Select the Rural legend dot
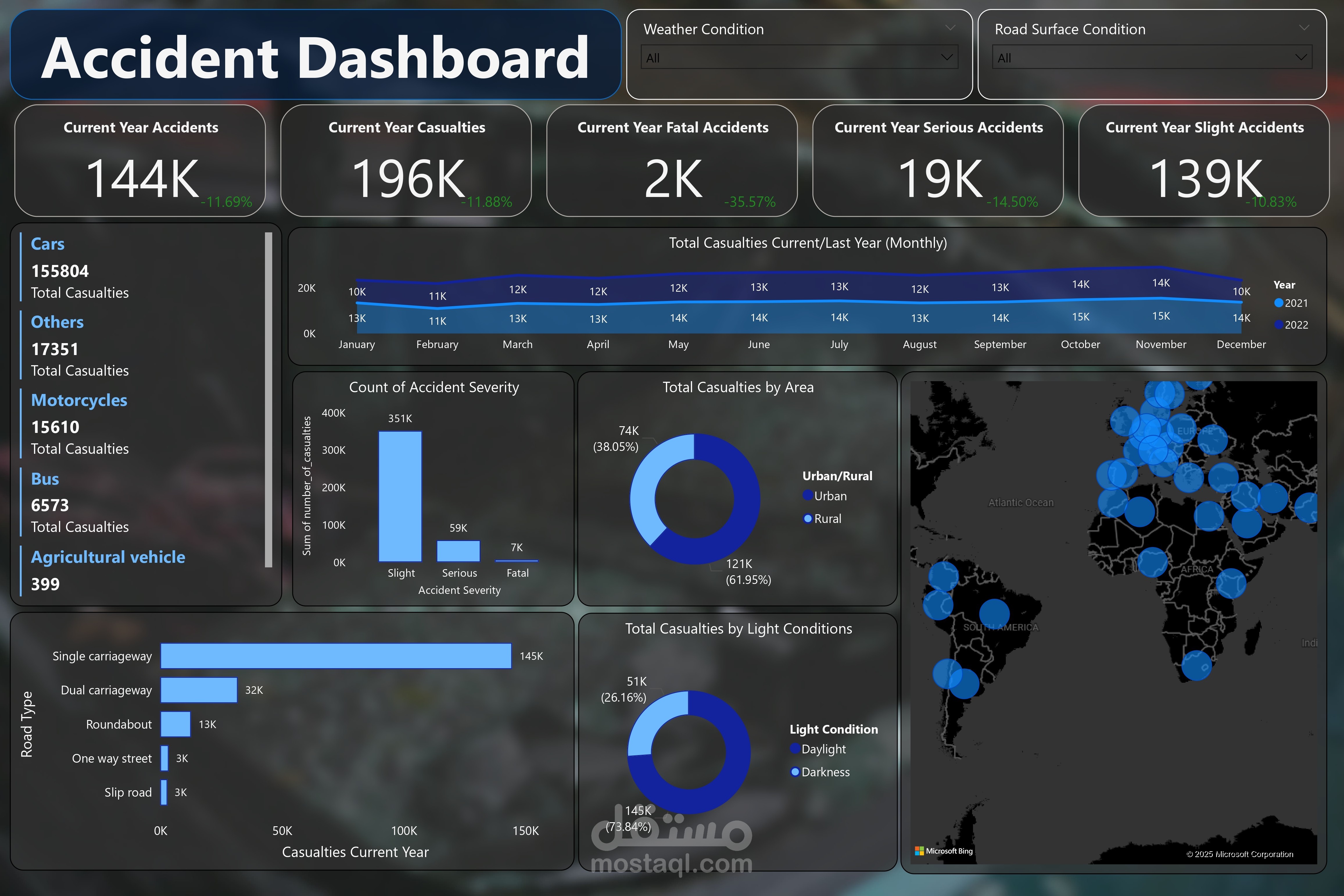Viewport: 1344px width, 896px height. tap(807, 518)
